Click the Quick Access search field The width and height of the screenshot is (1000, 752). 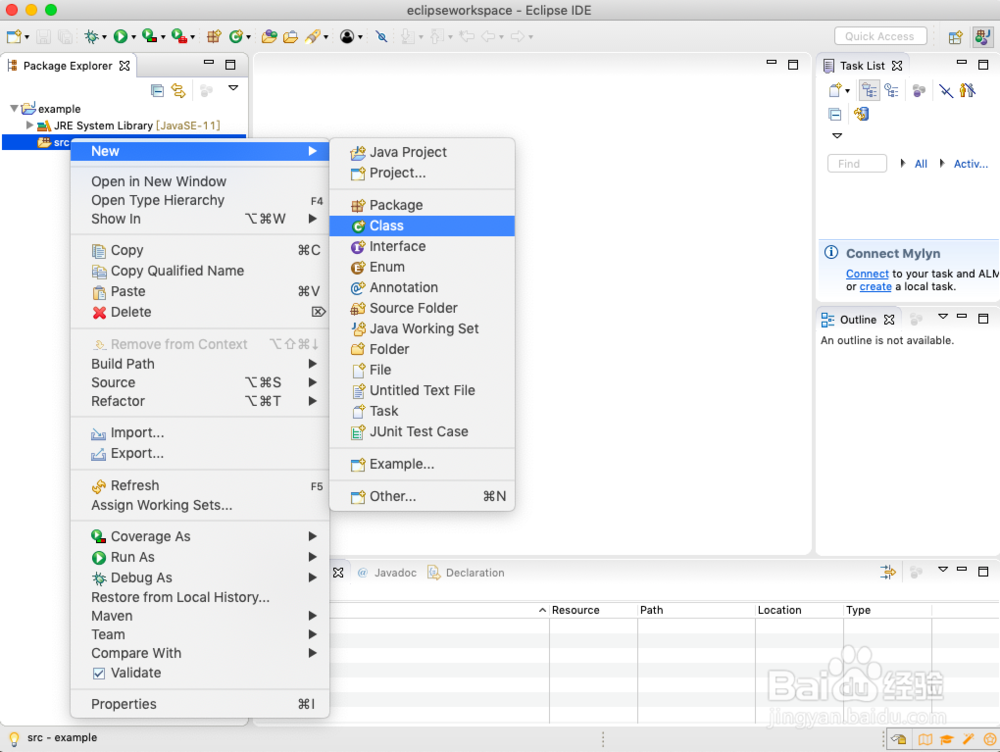[x=879, y=36]
